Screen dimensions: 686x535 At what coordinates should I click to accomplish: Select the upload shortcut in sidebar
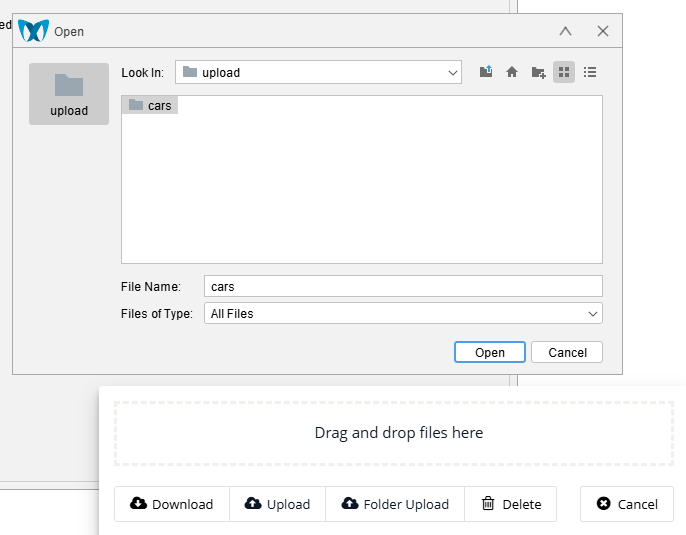[x=69, y=94]
